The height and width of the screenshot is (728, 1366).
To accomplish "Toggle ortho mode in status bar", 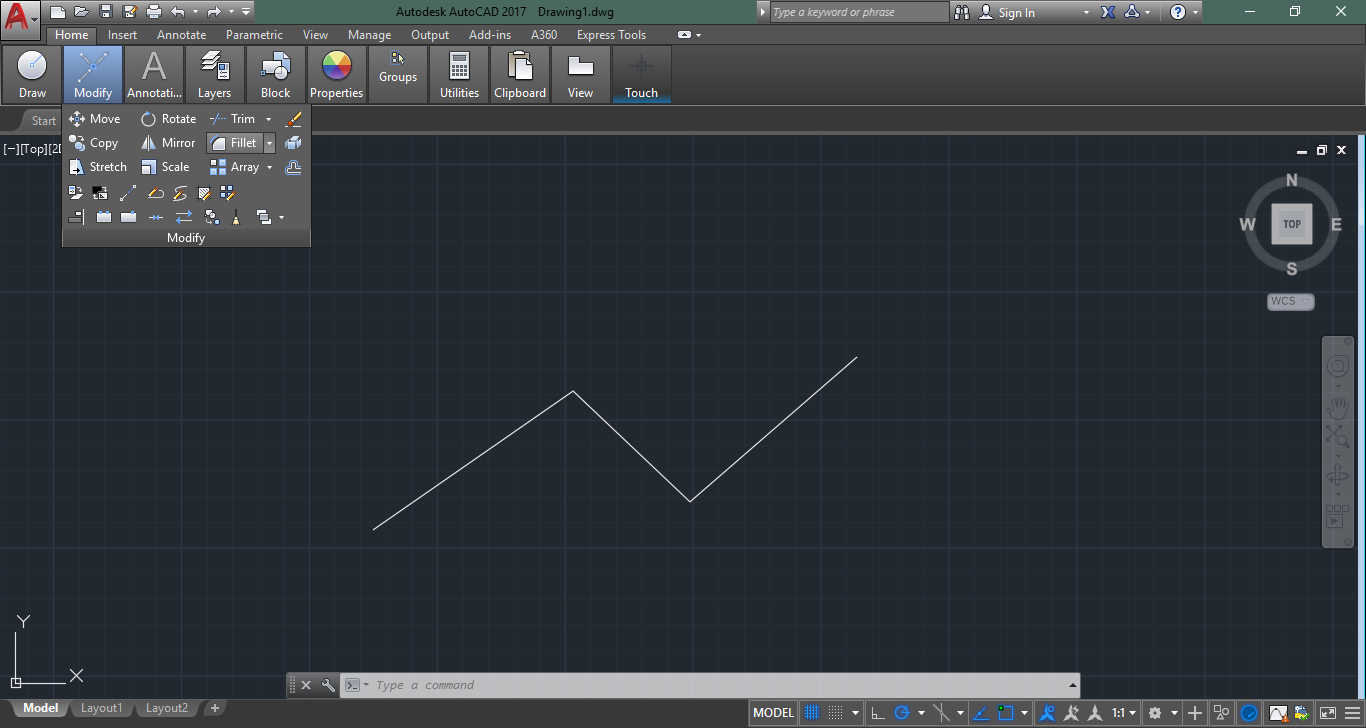I will click(877, 713).
